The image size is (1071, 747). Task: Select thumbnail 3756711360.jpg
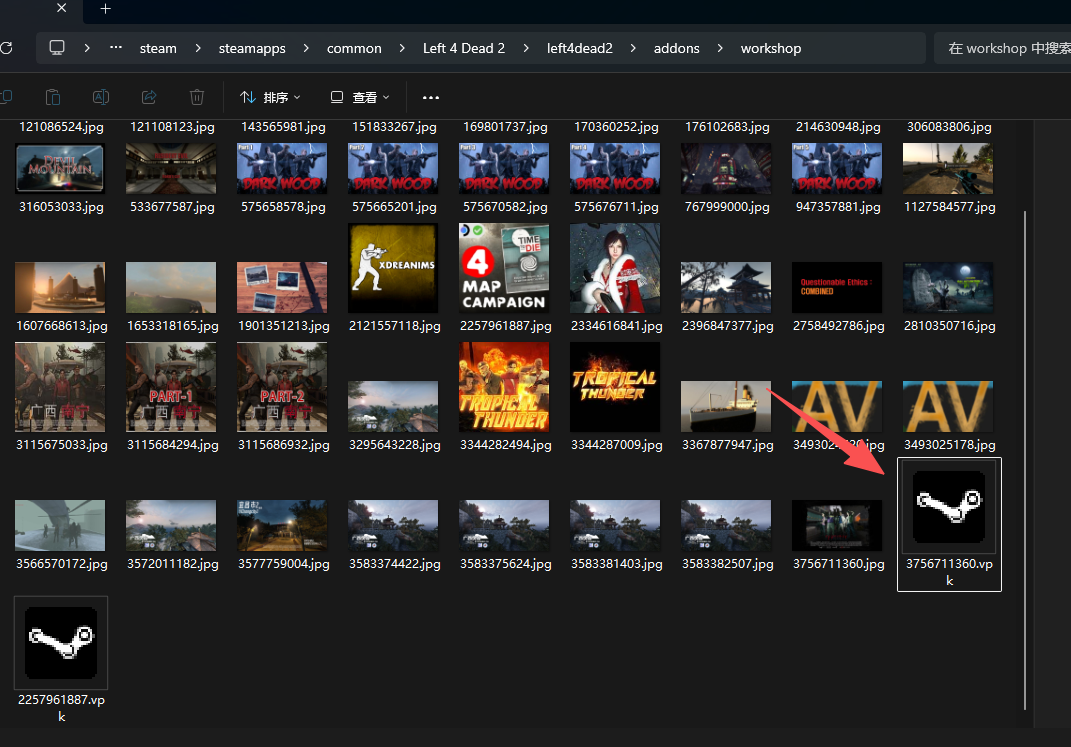coord(837,525)
